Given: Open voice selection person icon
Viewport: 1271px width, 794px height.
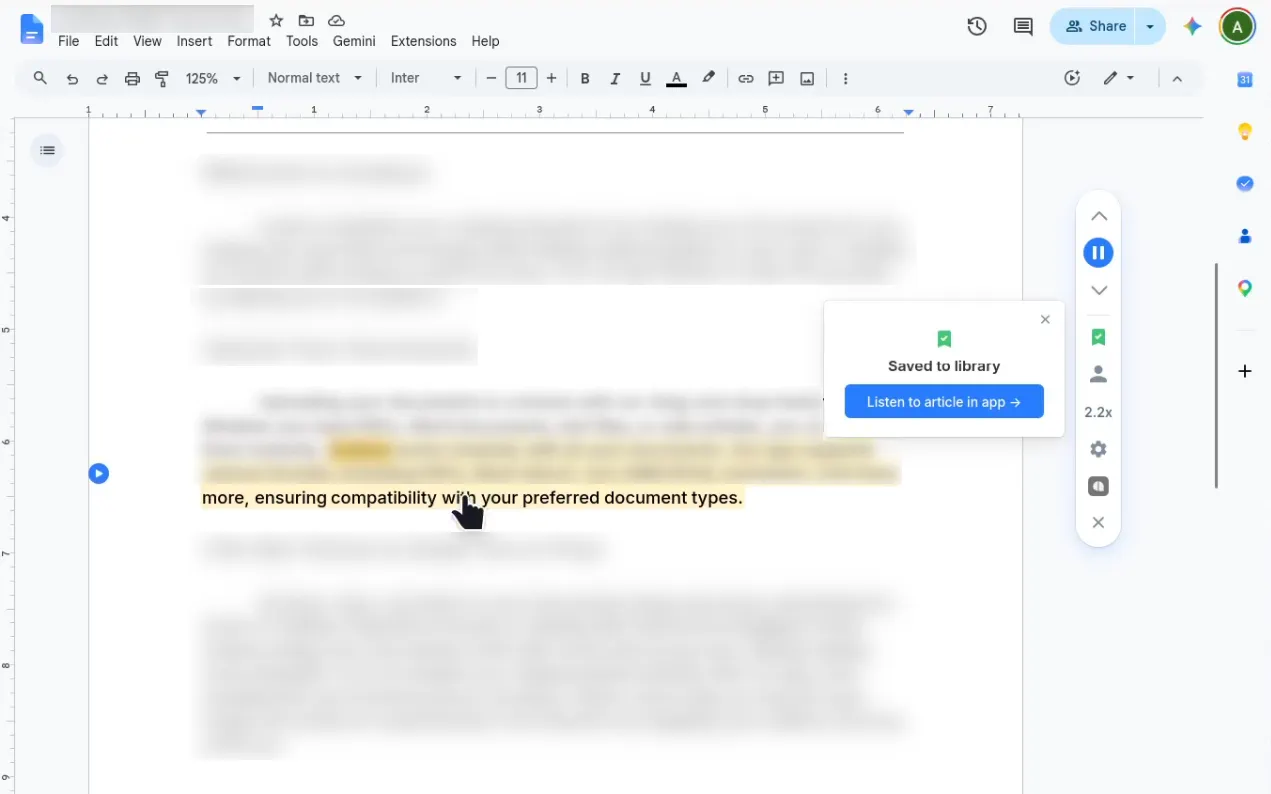Looking at the screenshot, I should (x=1098, y=375).
